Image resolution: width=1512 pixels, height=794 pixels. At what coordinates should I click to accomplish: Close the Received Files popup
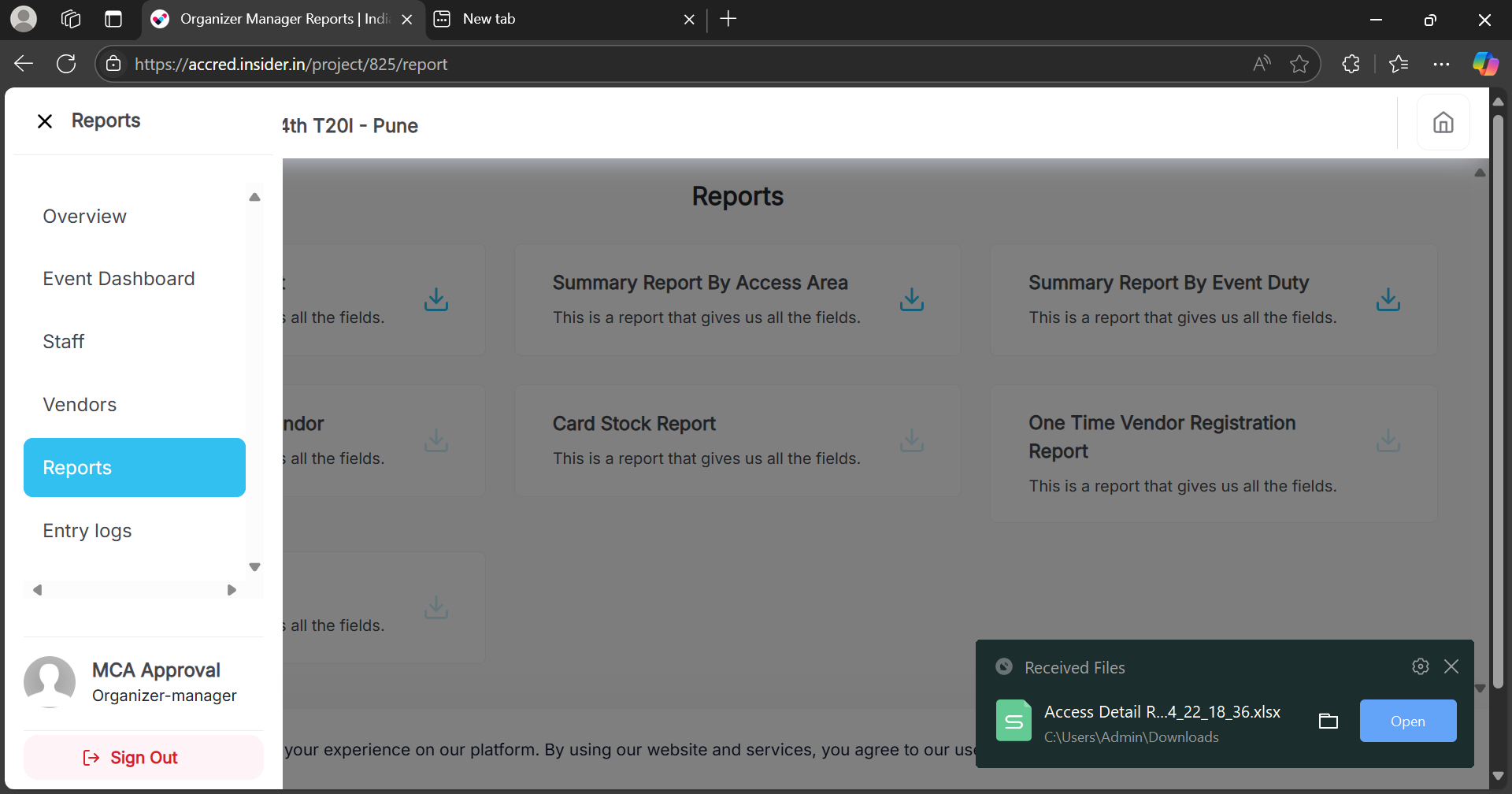coord(1451,666)
